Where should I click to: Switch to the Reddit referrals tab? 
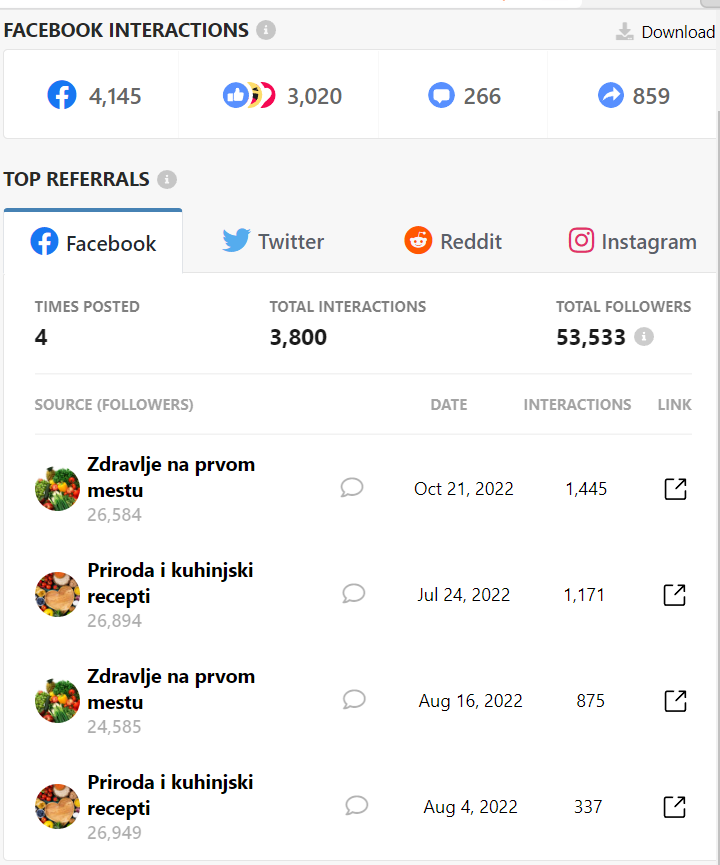[452, 242]
